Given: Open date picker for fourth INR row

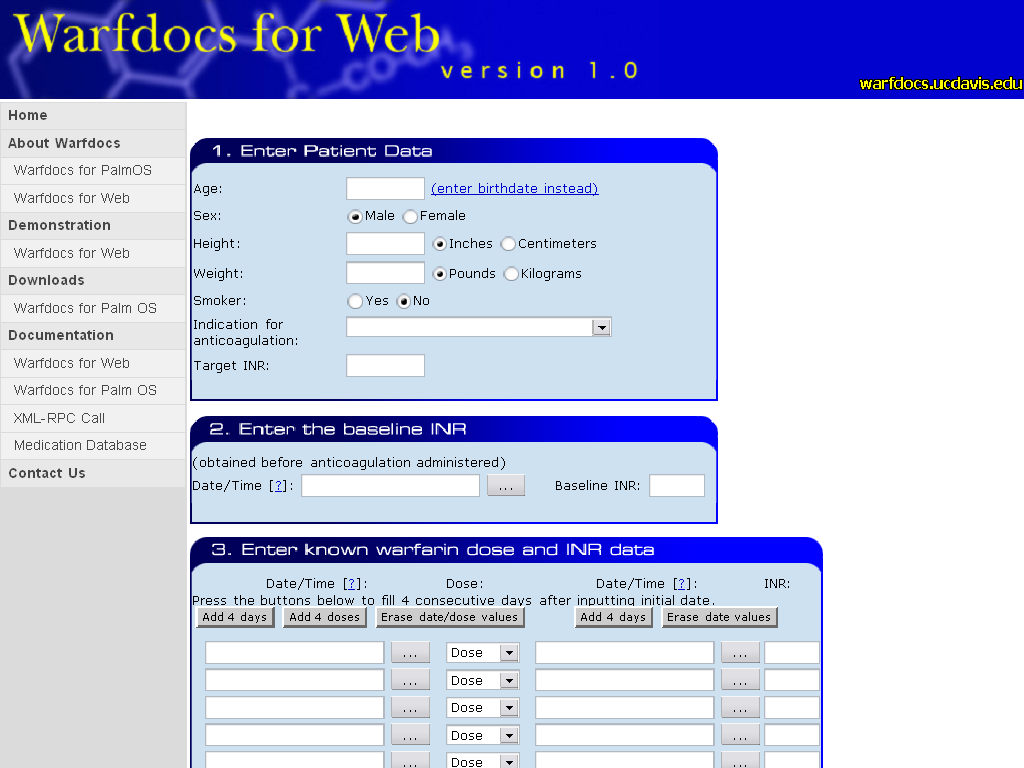Looking at the screenshot, I should pos(740,735).
